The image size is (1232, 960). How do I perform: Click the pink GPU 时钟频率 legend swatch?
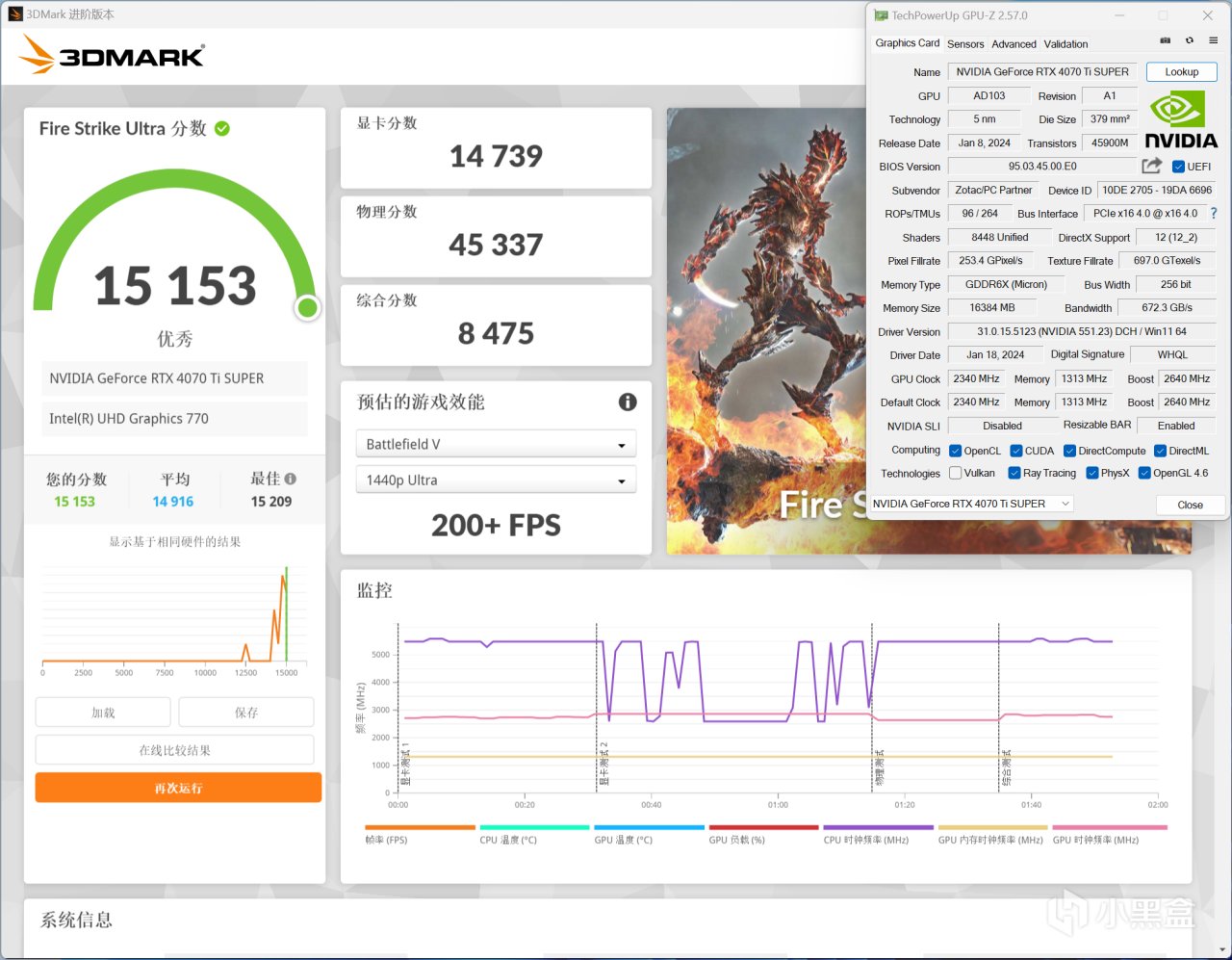(x=1110, y=827)
